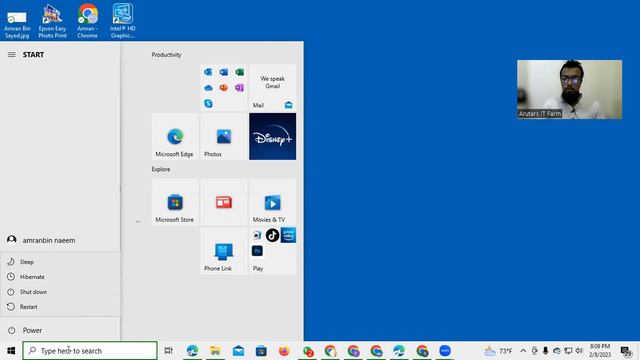The image size is (640, 360).
Task: Show hidden icons in system tray
Action: coord(523,351)
